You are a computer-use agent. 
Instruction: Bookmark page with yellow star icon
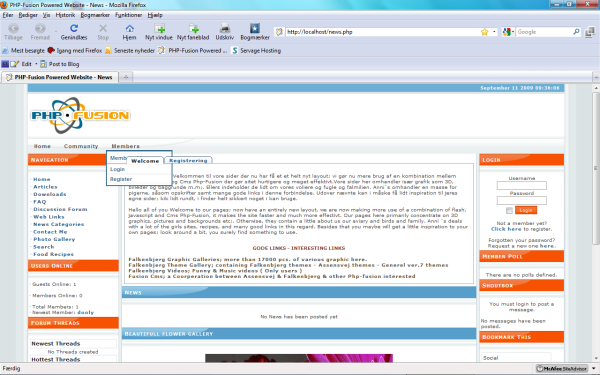484,32
